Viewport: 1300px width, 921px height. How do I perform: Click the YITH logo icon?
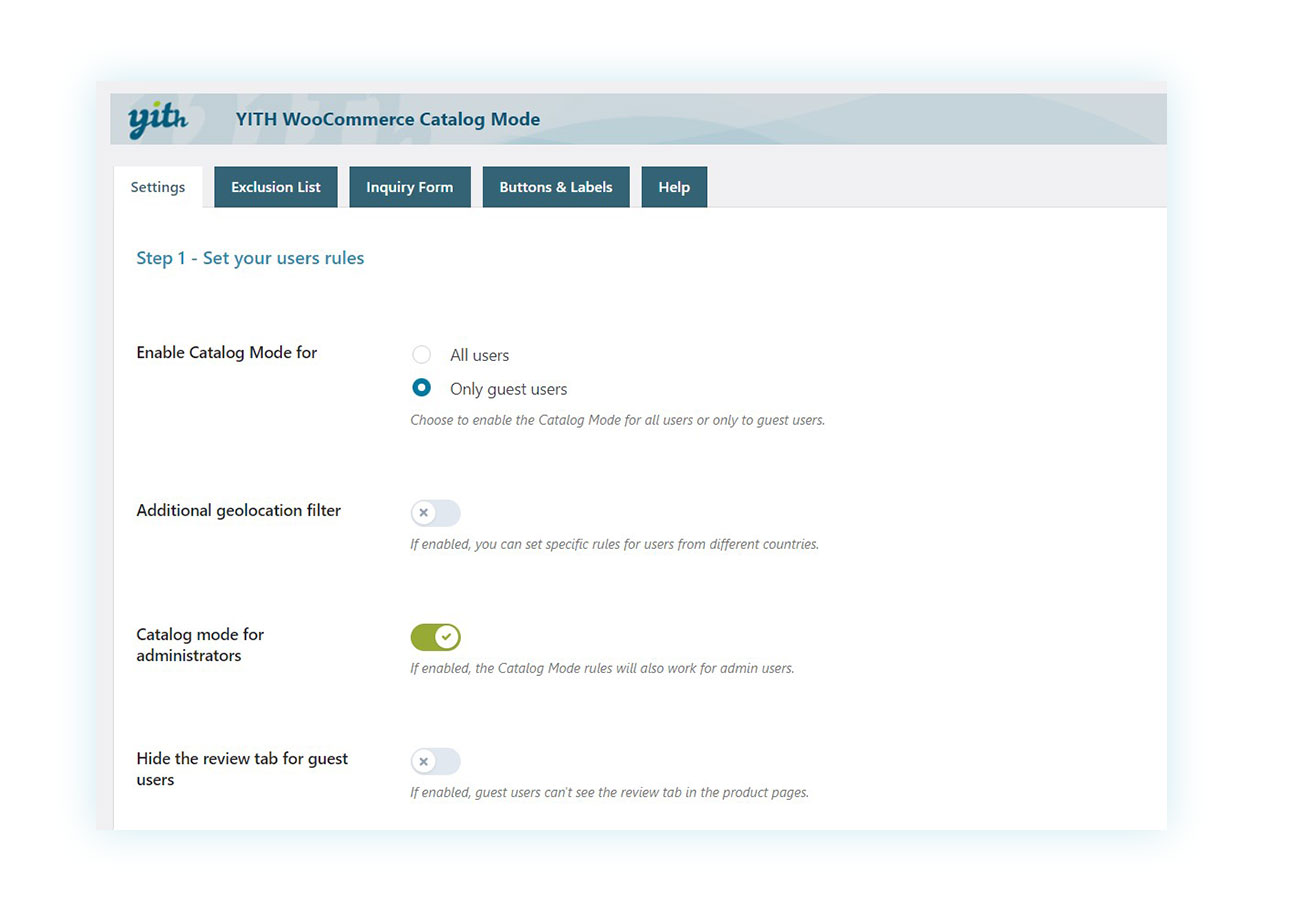click(x=157, y=120)
